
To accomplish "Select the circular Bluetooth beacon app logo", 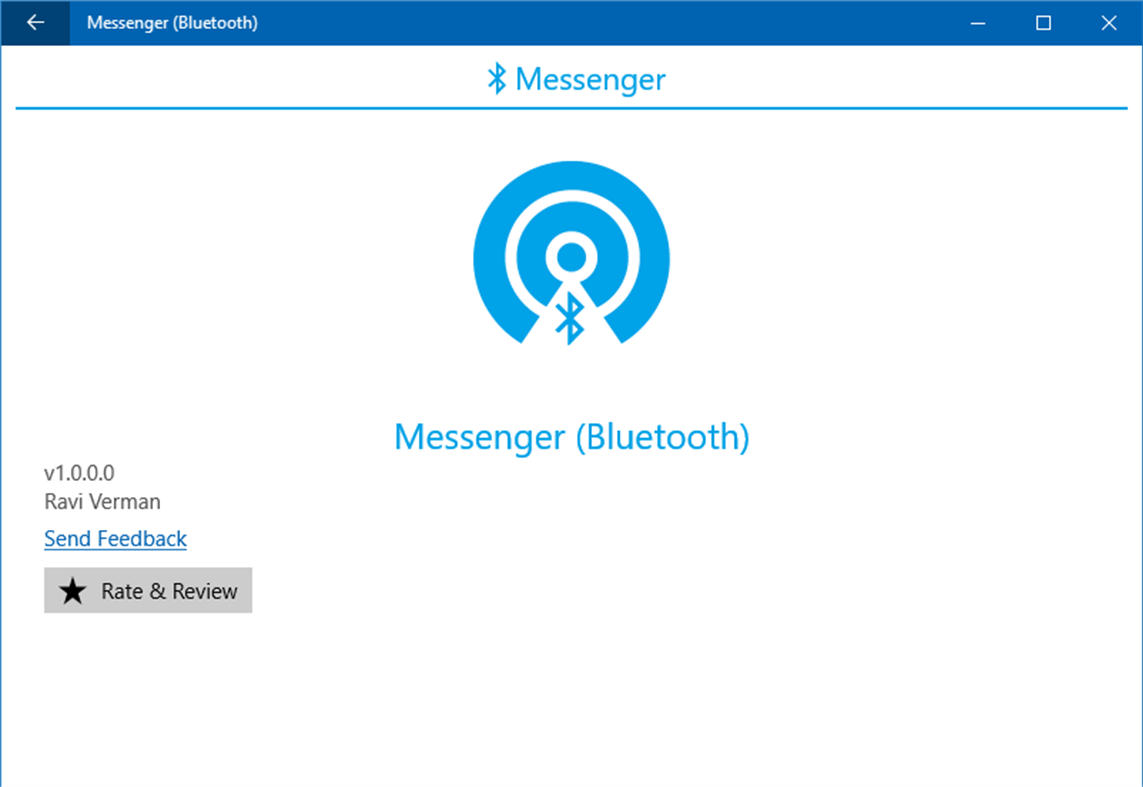I will 571,255.
